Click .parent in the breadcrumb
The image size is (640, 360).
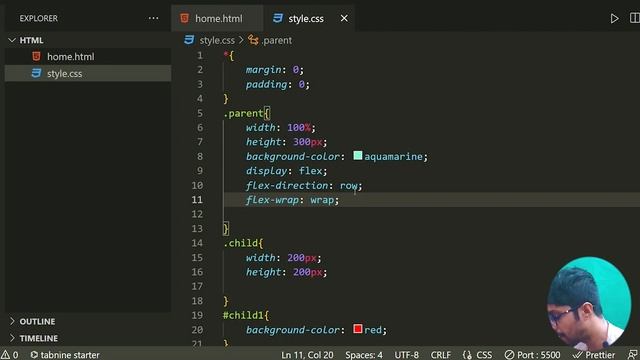[x=276, y=40]
